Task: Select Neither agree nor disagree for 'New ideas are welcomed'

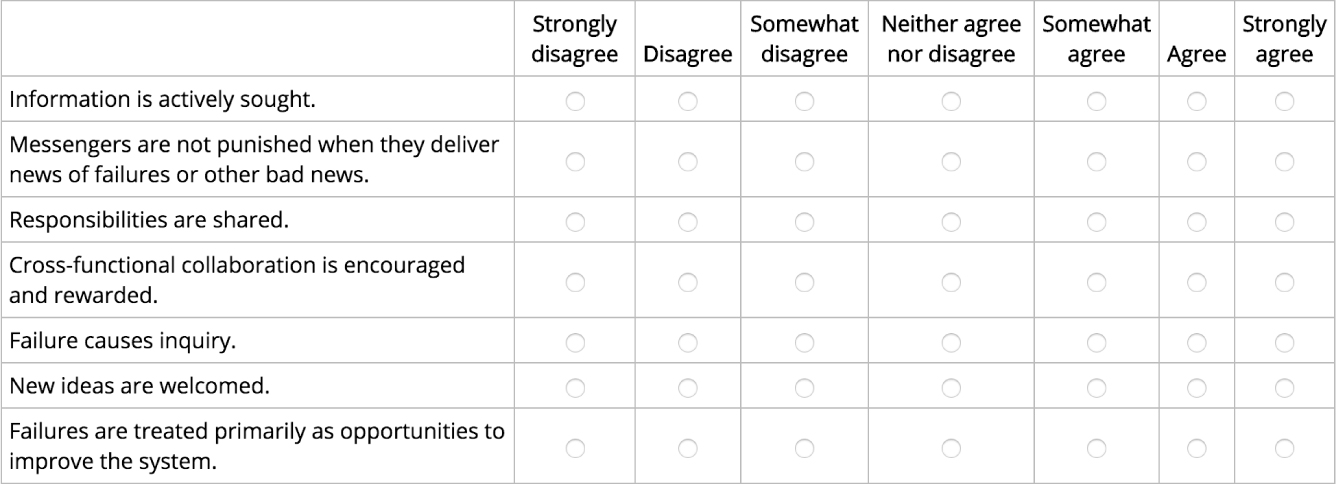Action: 950,385
